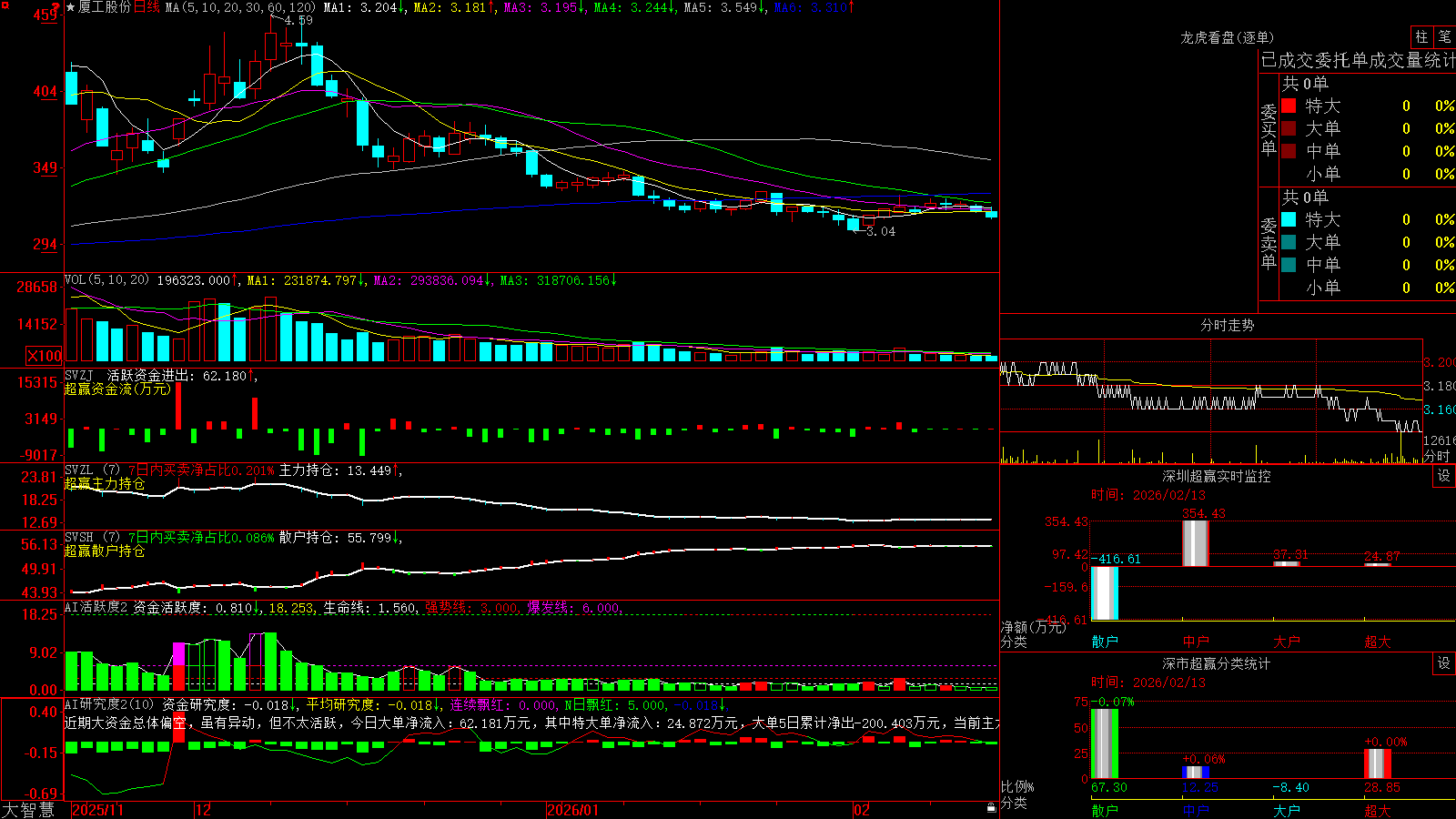The image size is (1456, 819).
Task: Click the 委卖单 section label
Action: coord(1269,243)
